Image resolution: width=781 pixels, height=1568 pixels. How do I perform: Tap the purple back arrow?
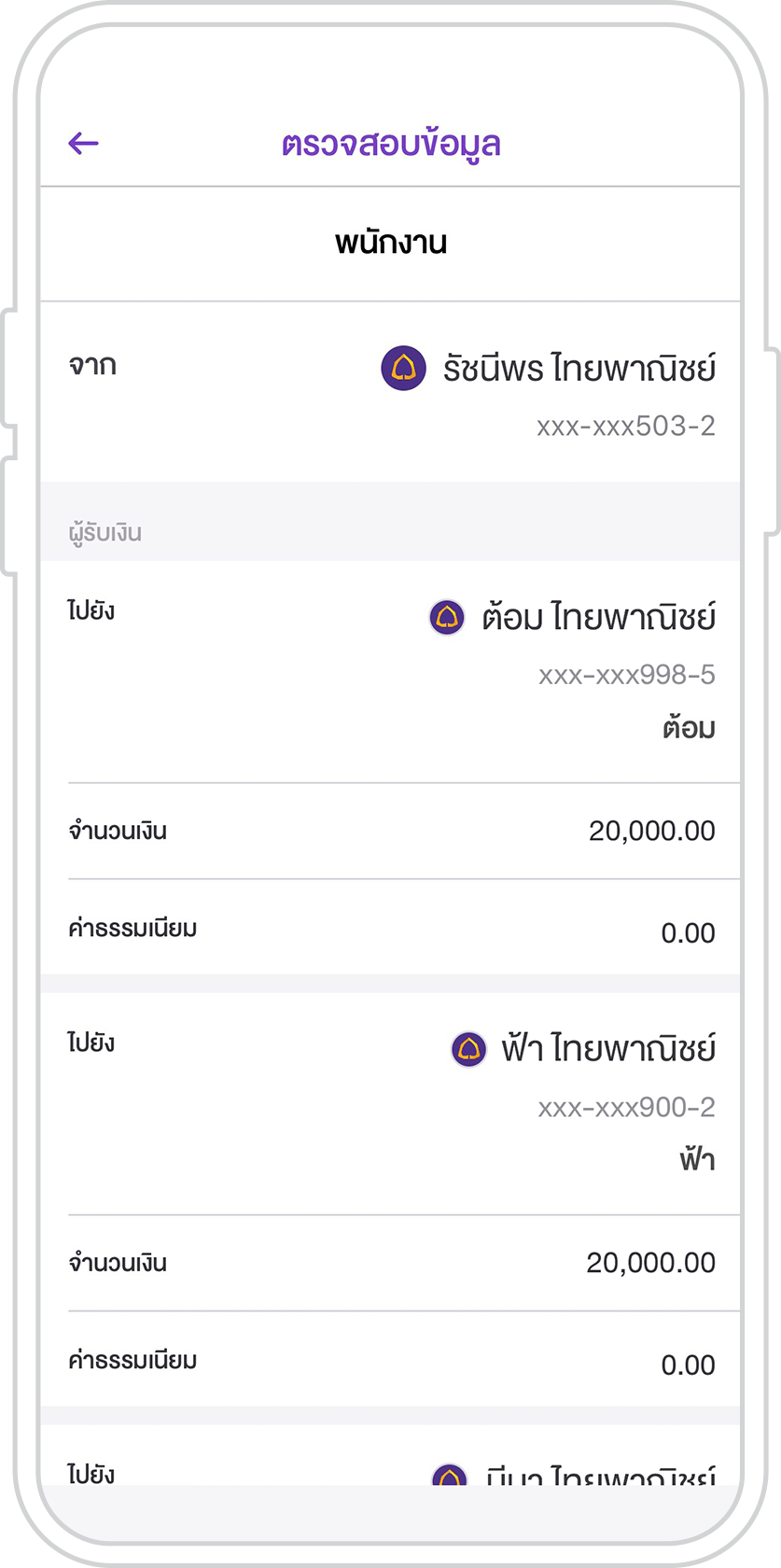83,143
